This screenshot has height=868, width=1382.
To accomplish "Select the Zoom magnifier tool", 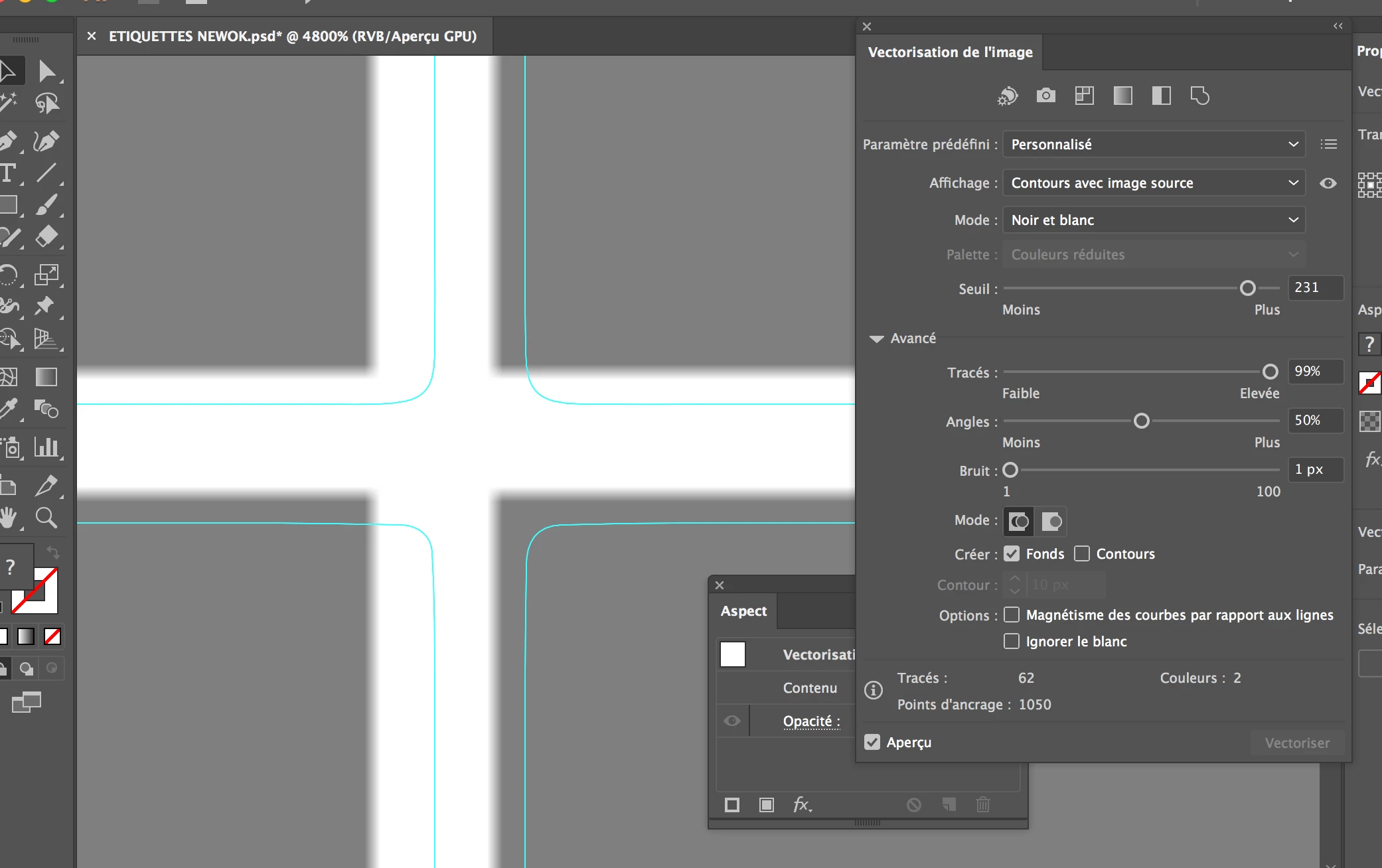I will click(46, 518).
